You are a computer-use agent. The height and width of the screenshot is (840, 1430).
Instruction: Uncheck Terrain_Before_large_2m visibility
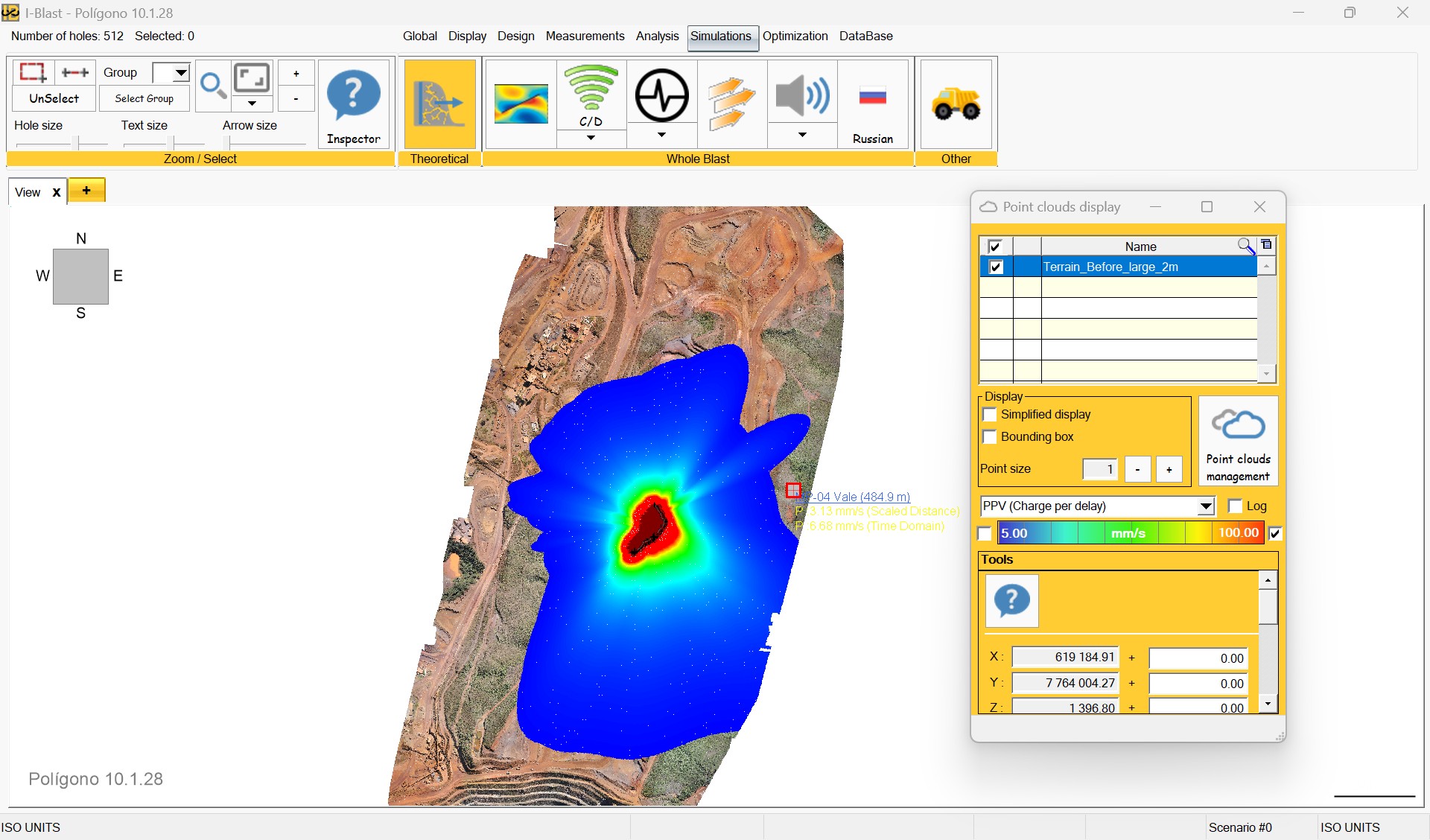[x=996, y=267]
